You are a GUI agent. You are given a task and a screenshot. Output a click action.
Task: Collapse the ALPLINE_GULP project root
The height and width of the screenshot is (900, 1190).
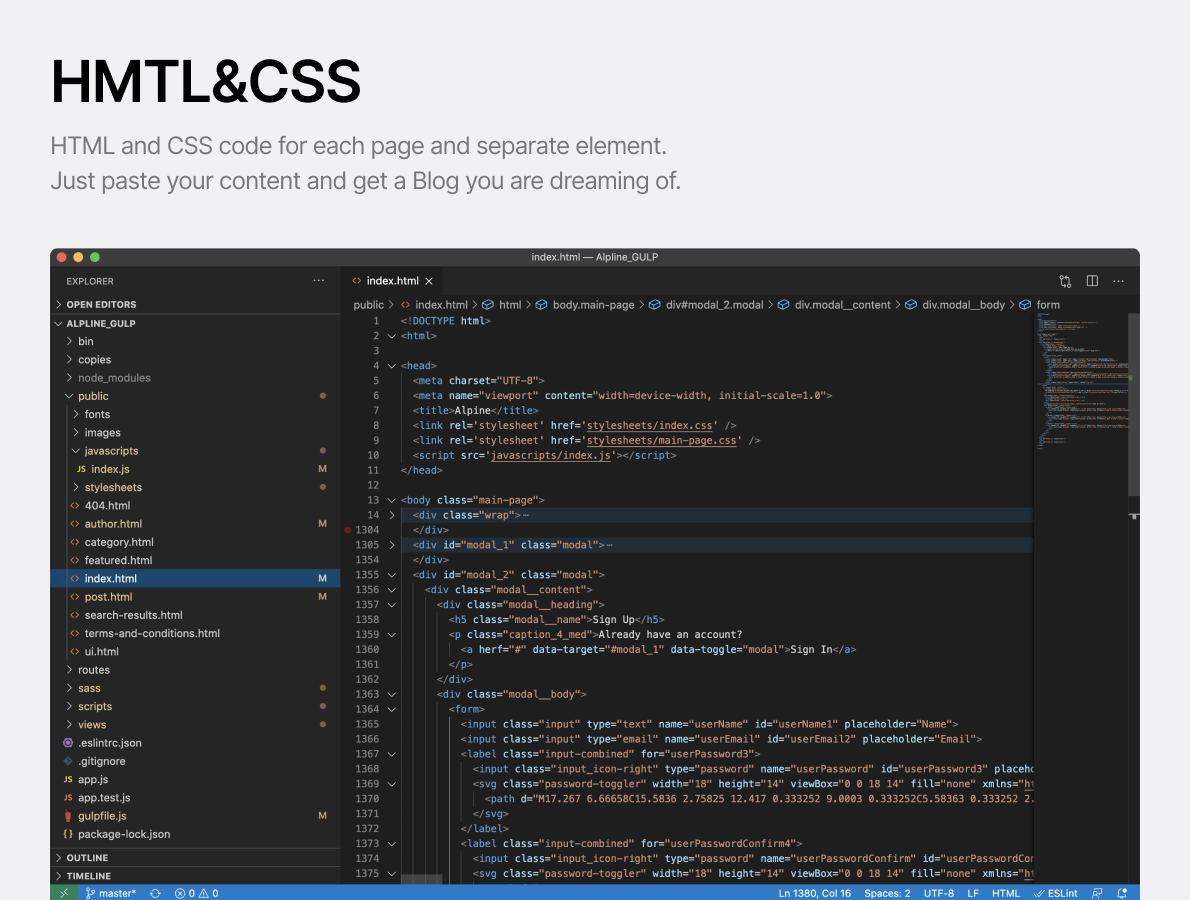click(x=195, y=323)
